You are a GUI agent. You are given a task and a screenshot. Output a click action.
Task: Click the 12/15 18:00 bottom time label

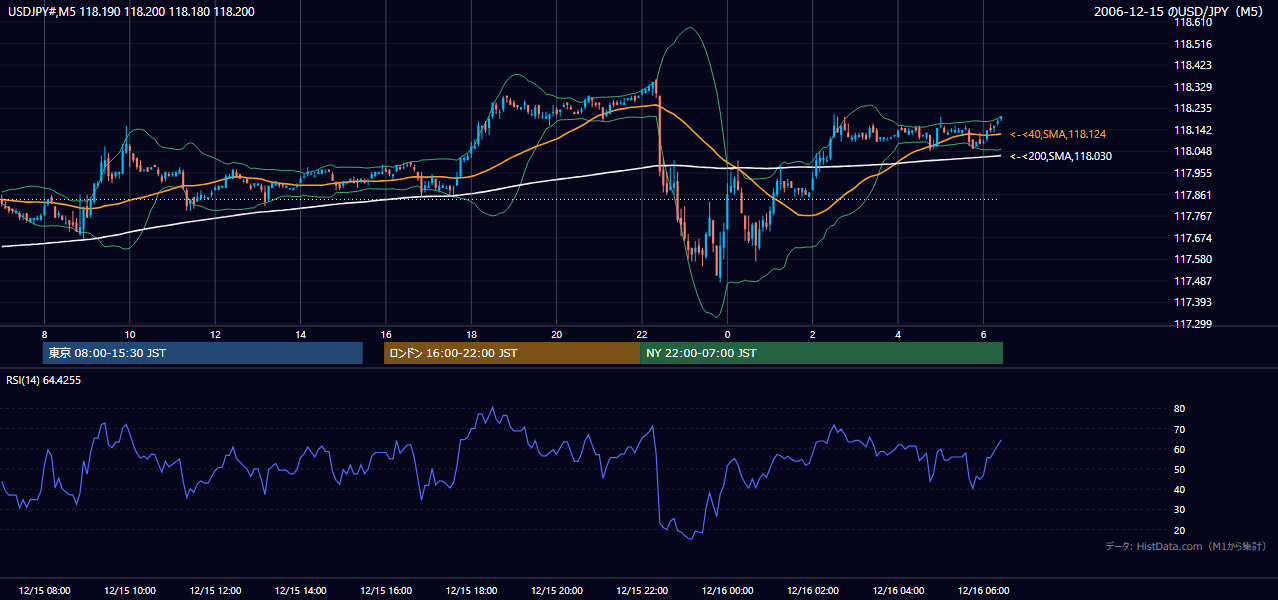pos(471,591)
